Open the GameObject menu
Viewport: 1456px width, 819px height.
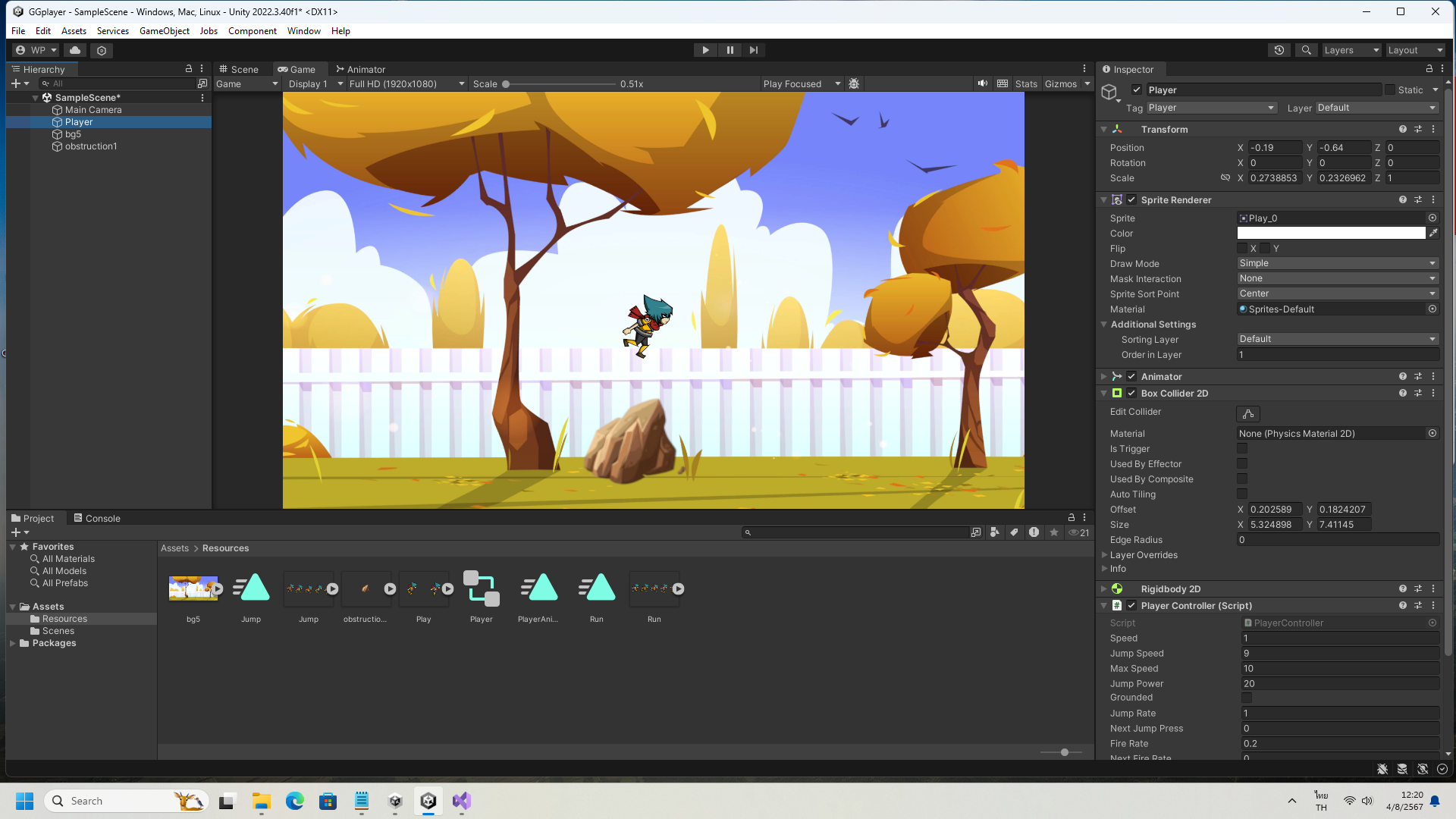pos(164,31)
